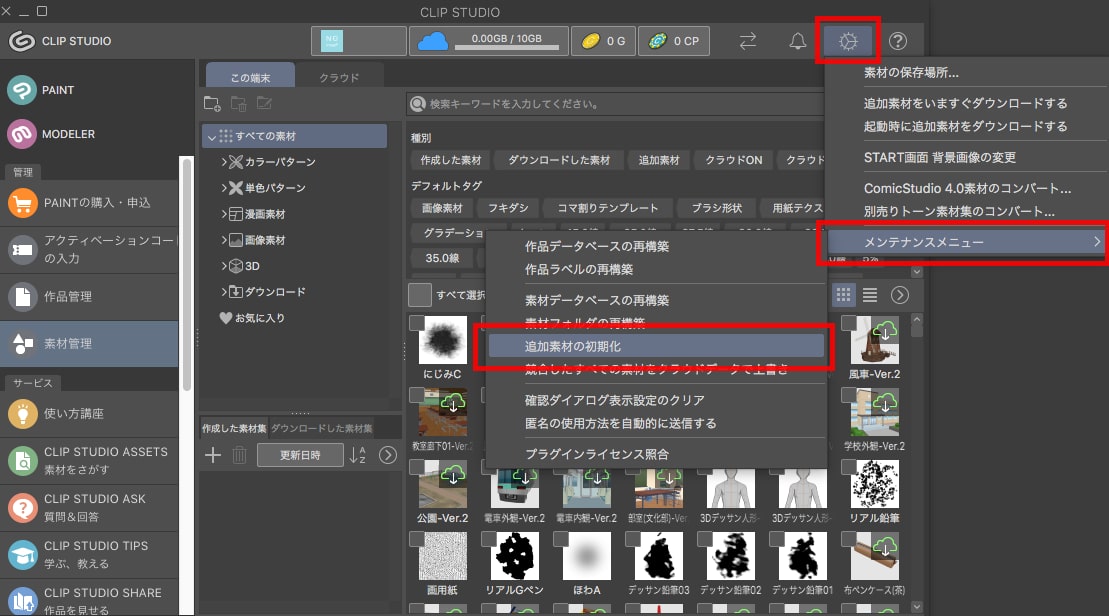1109x616 pixels.
Task: Click the trash icon for material collections
Action: (x=240, y=455)
